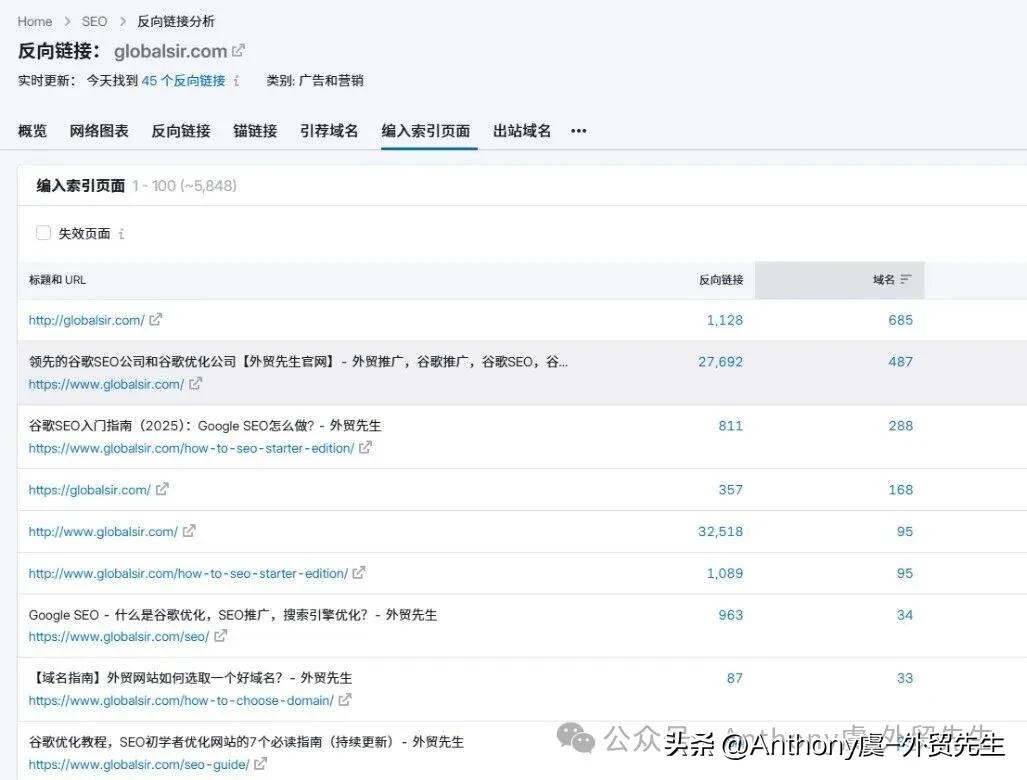Image resolution: width=1027 pixels, height=780 pixels.
Task: Click Home in the breadcrumb trail
Action: 34,20
